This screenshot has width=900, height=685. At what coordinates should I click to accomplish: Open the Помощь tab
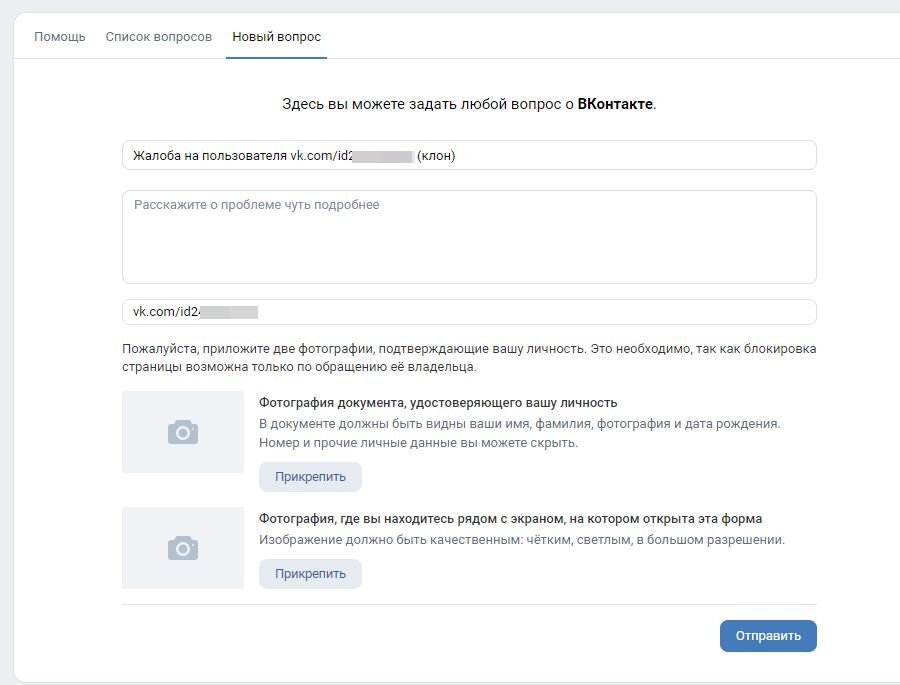(x=60, y=37)
